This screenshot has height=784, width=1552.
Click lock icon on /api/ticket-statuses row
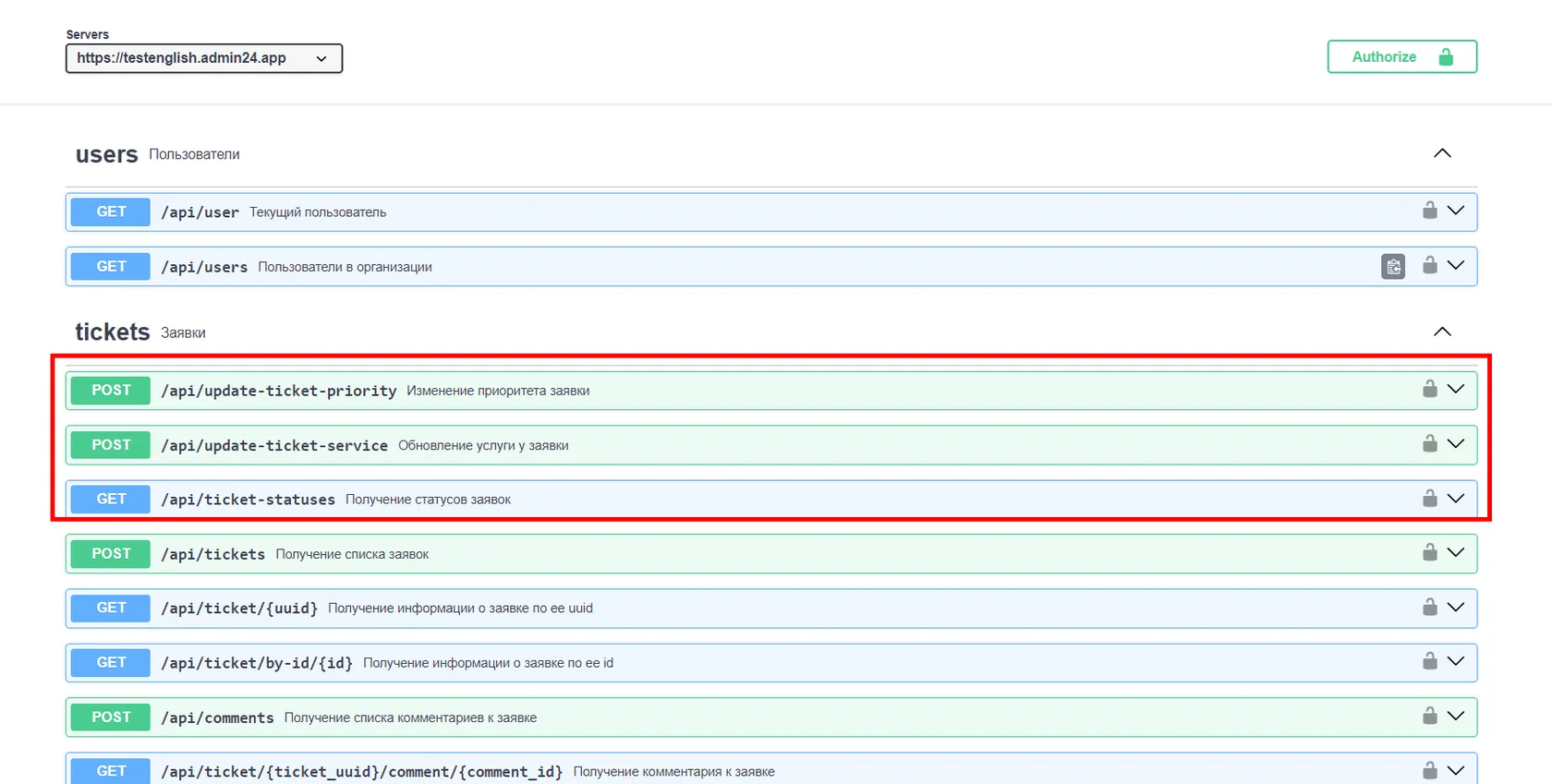[x=1429, y=498]
